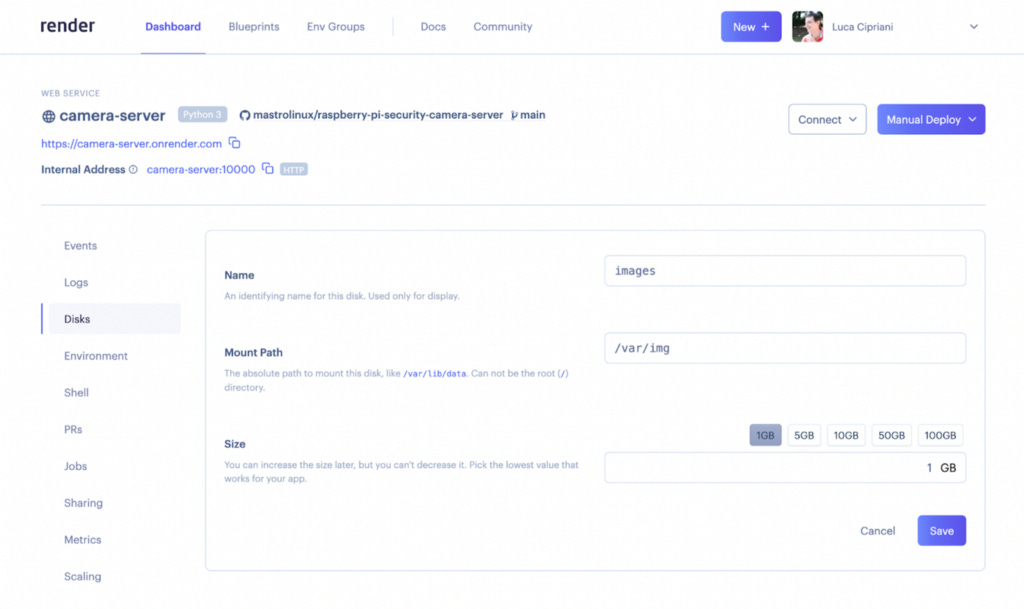The width and height of the screenshot is (1024, 609).
Task: Copy the camera-server.onrender.com URL
Action: coord(234,143)
